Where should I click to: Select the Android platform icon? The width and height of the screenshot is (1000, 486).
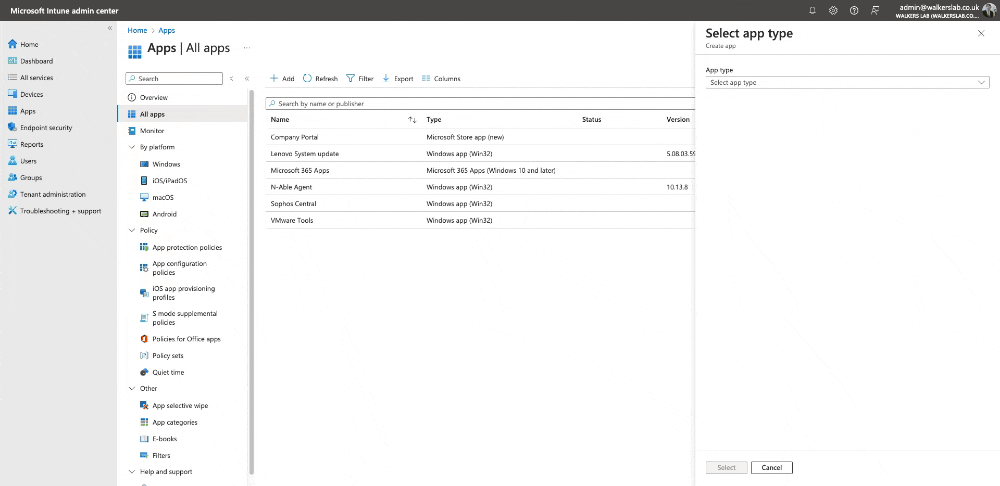tap(144, 214)
